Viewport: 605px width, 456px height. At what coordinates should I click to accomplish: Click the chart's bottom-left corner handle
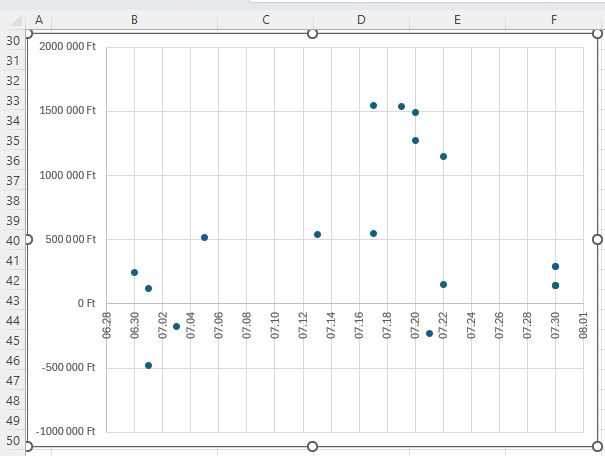point(27,446)
